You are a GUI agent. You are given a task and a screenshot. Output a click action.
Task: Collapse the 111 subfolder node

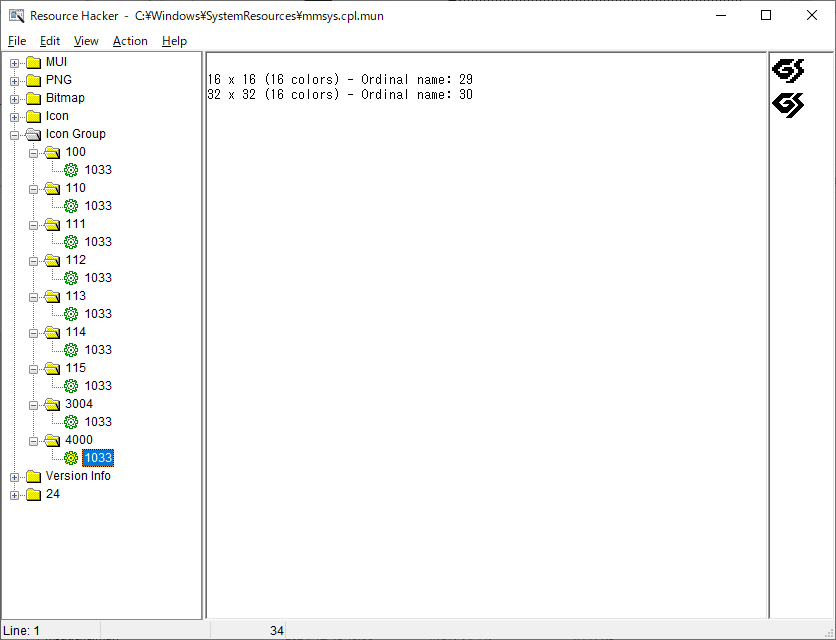pos(34,226)
